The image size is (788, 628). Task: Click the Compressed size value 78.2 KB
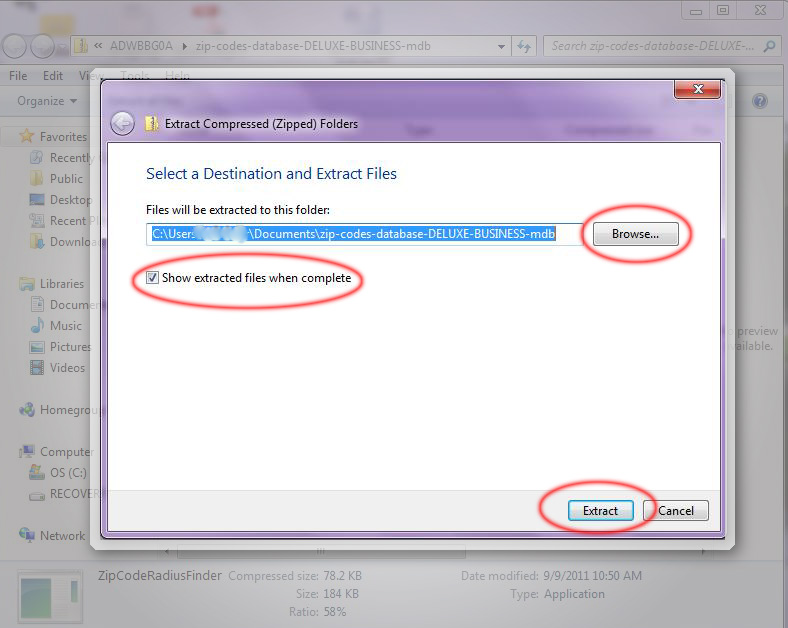pyautogui.click(x=343, y=576)
